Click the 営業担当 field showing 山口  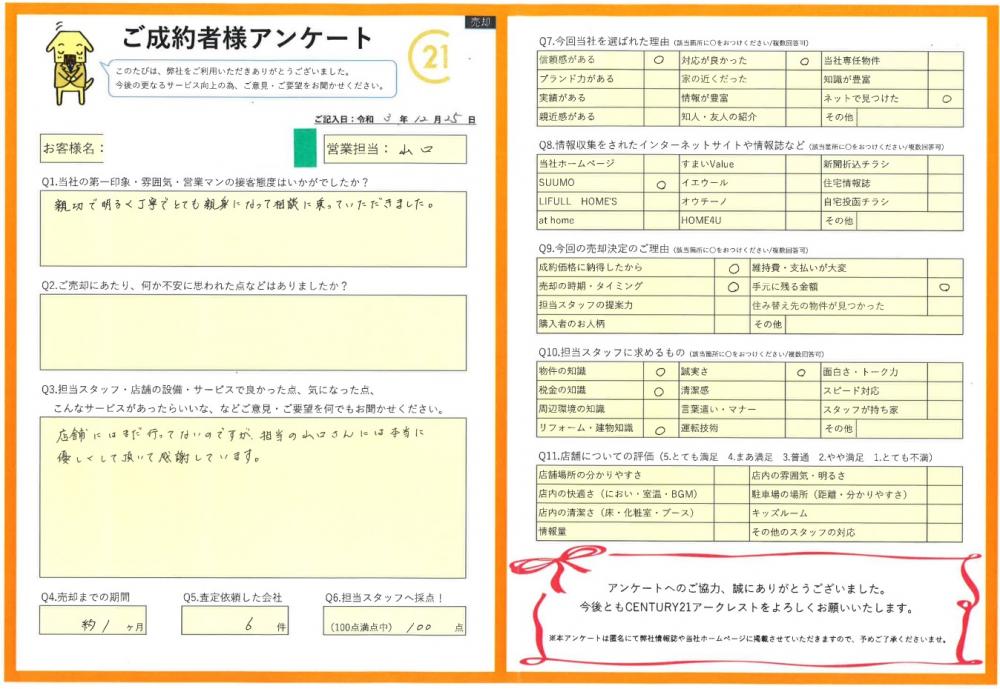pos(394,149)
